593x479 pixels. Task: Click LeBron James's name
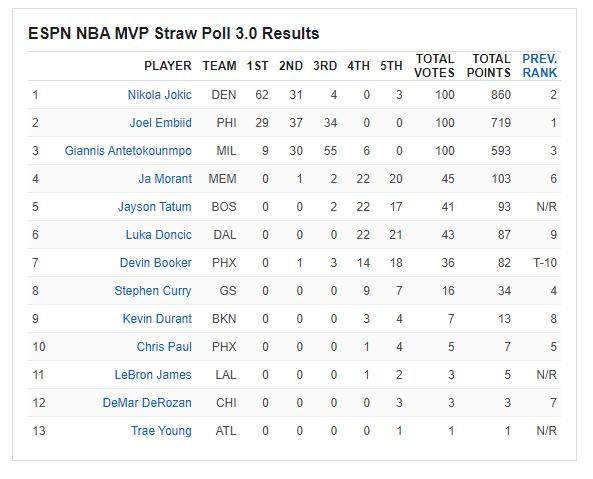tap(153, 375)
